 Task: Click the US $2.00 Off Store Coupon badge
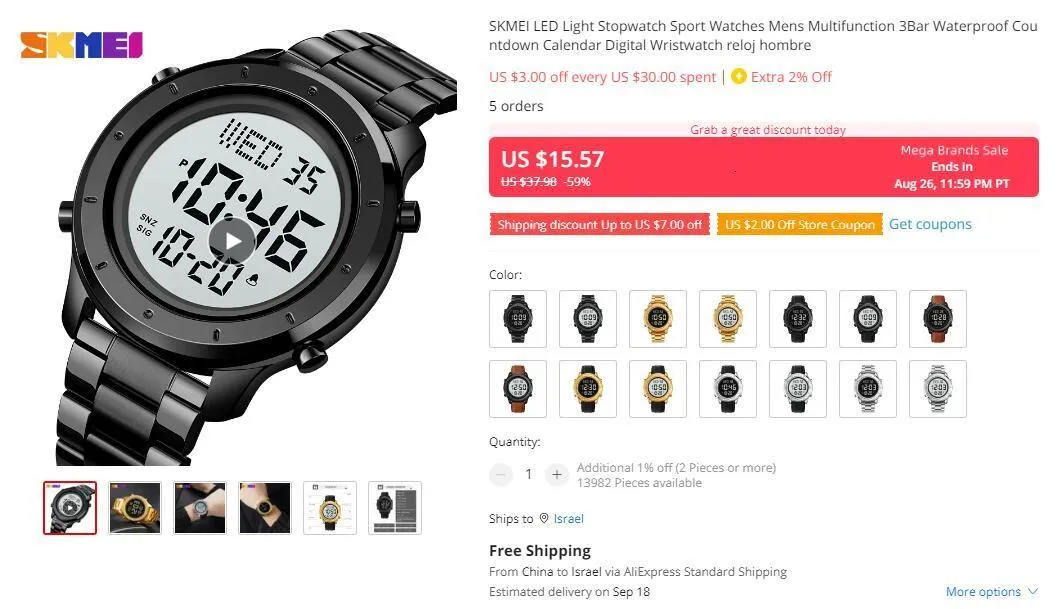(800, 224)
